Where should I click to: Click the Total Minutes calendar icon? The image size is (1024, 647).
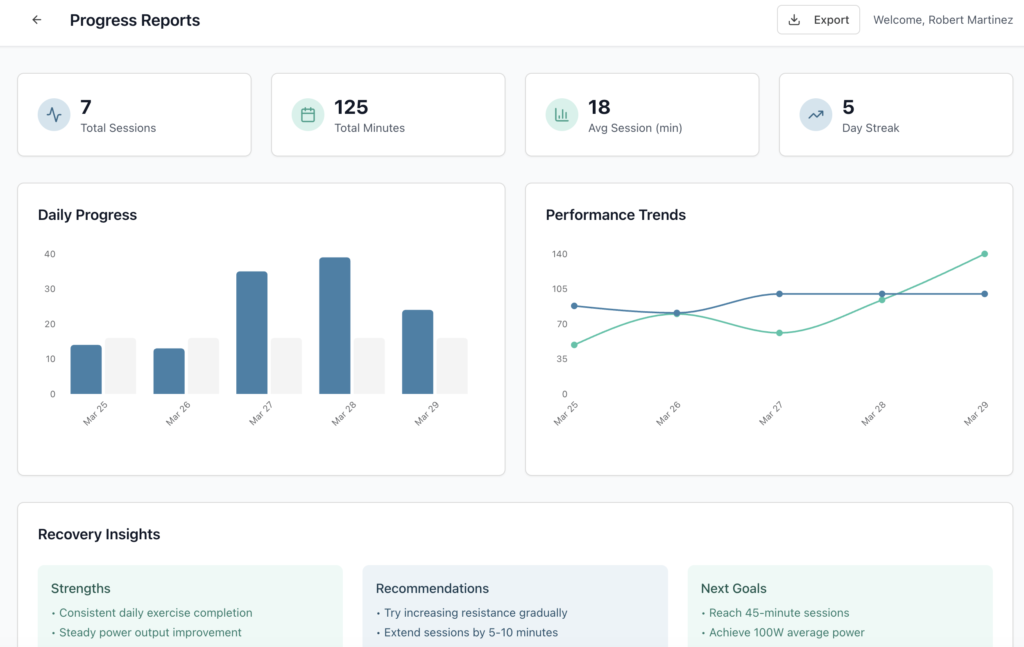[308, 115]
